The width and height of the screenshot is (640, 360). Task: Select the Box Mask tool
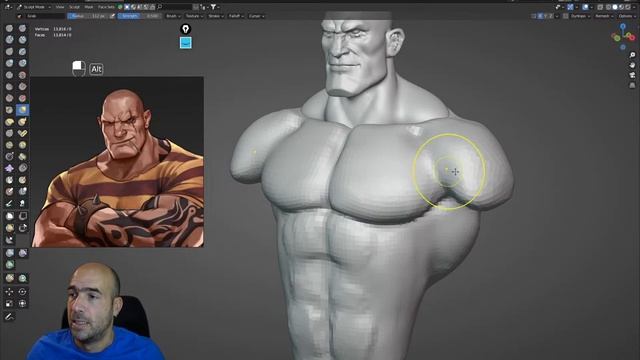point(9,216)
